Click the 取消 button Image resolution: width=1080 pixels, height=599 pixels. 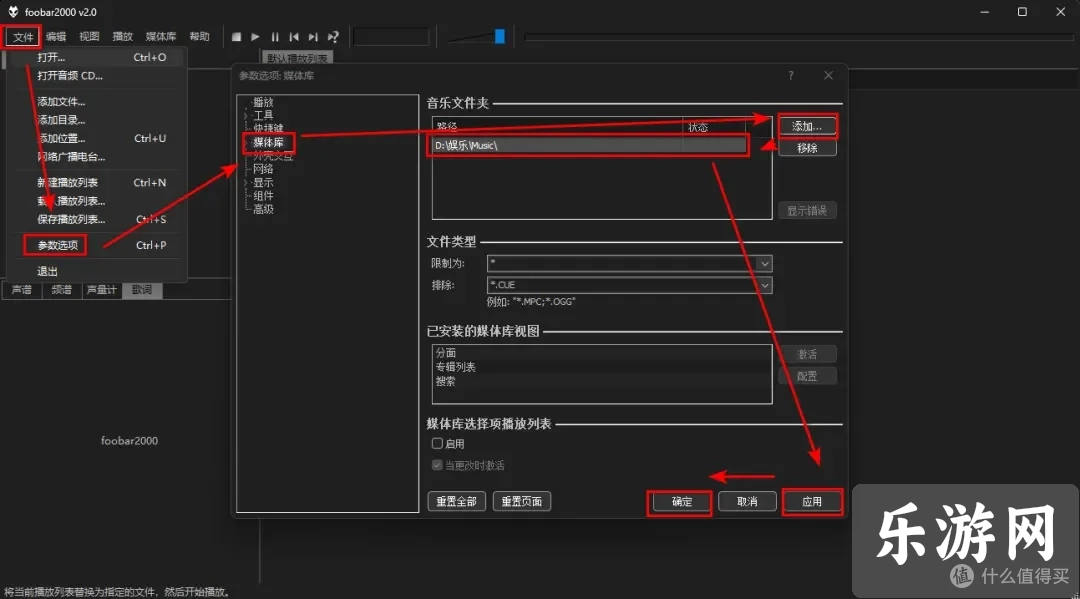(x=747, y=501)
